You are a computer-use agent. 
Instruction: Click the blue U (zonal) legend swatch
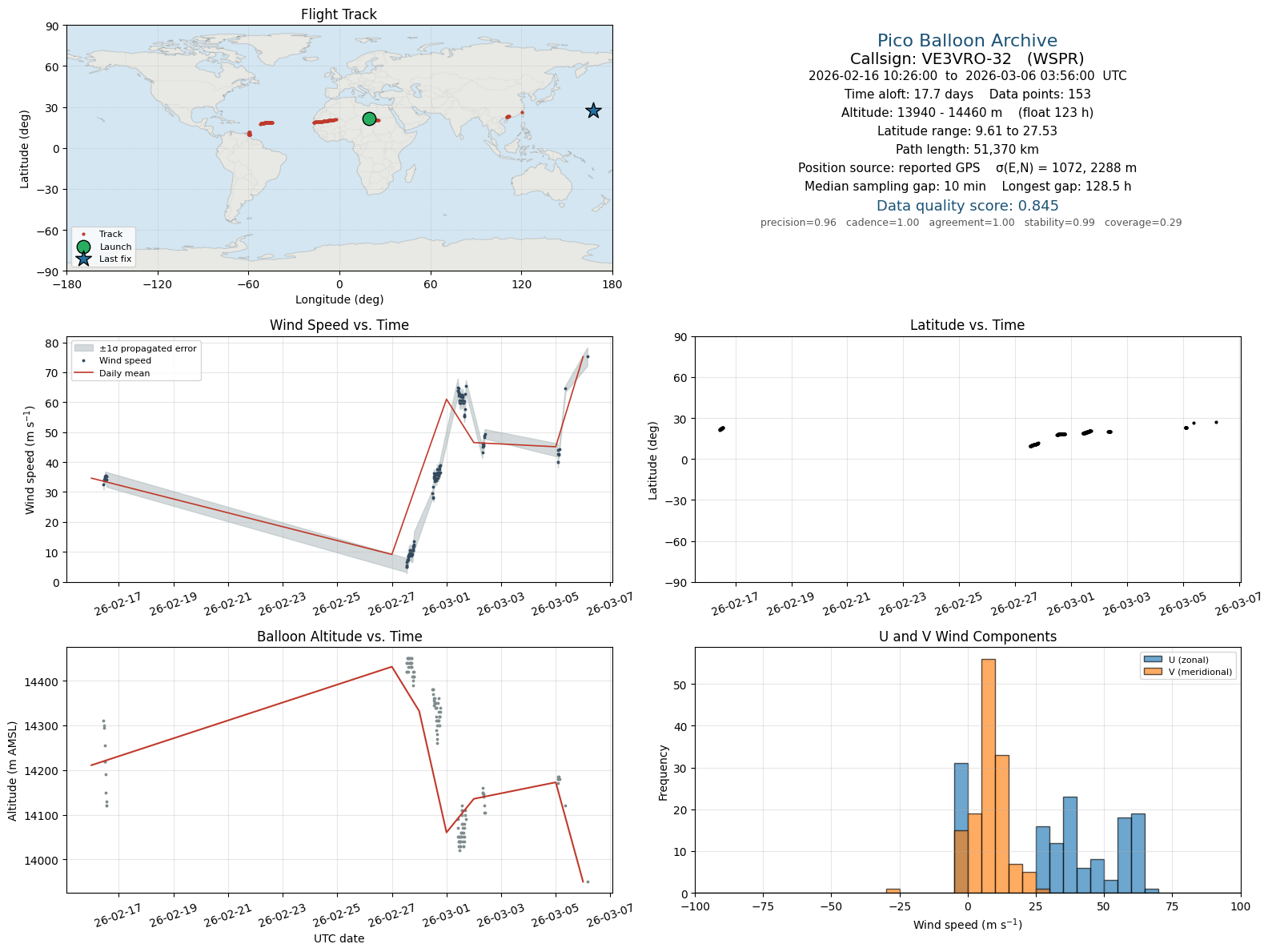click(x=1153, y=660)
